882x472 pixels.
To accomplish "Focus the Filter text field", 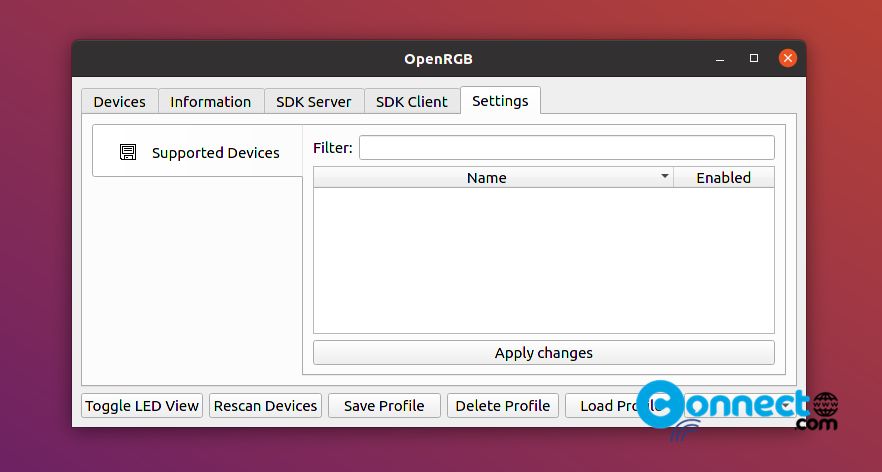I will (x=566, y=147).
